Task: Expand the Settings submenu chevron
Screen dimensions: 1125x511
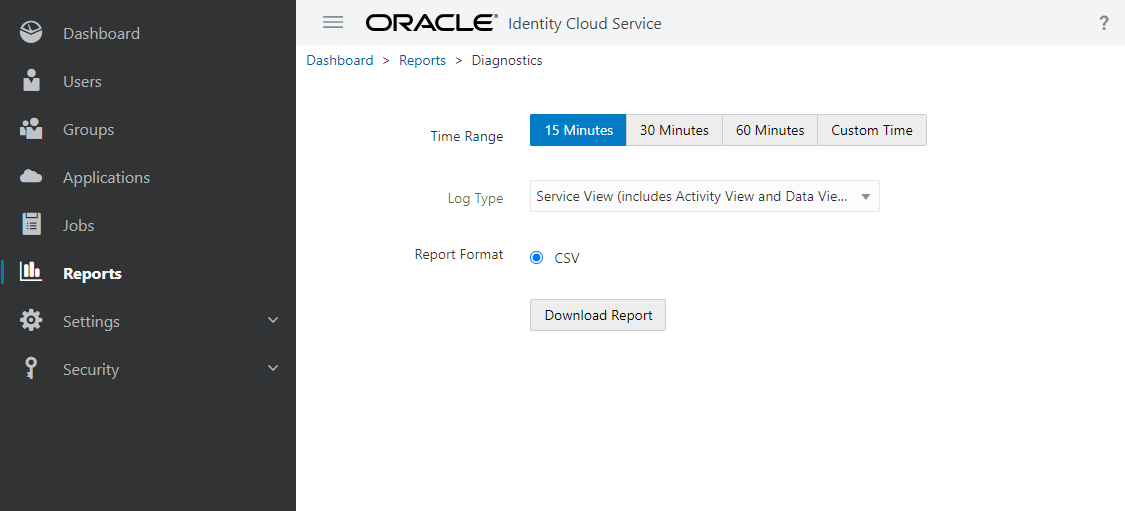Action: (x=273, y=321)
